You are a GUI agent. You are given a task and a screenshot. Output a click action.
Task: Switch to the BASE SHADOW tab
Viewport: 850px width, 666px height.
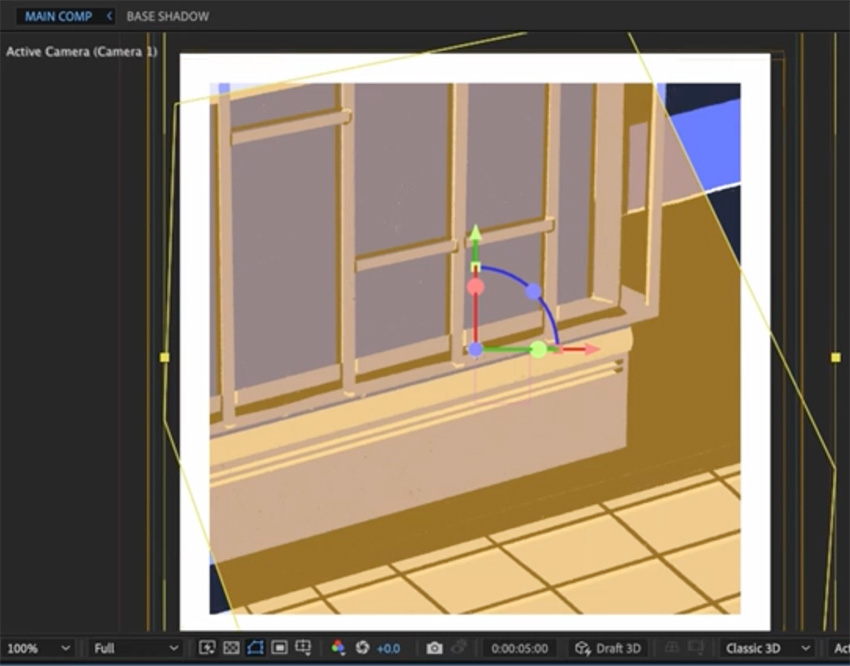click(166, 16)
